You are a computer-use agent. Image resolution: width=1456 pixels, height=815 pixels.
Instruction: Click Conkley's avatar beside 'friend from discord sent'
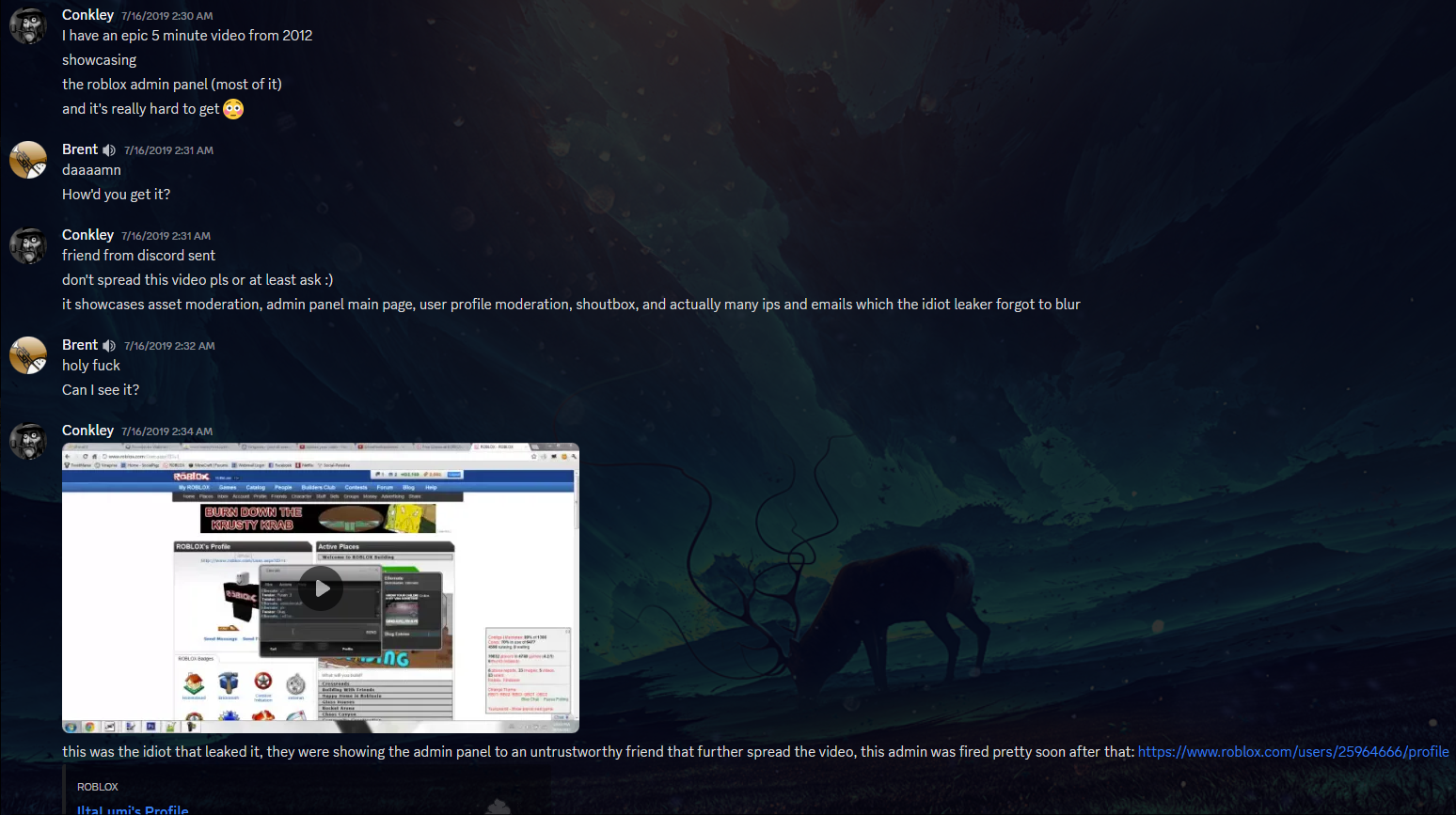[28, 246]
